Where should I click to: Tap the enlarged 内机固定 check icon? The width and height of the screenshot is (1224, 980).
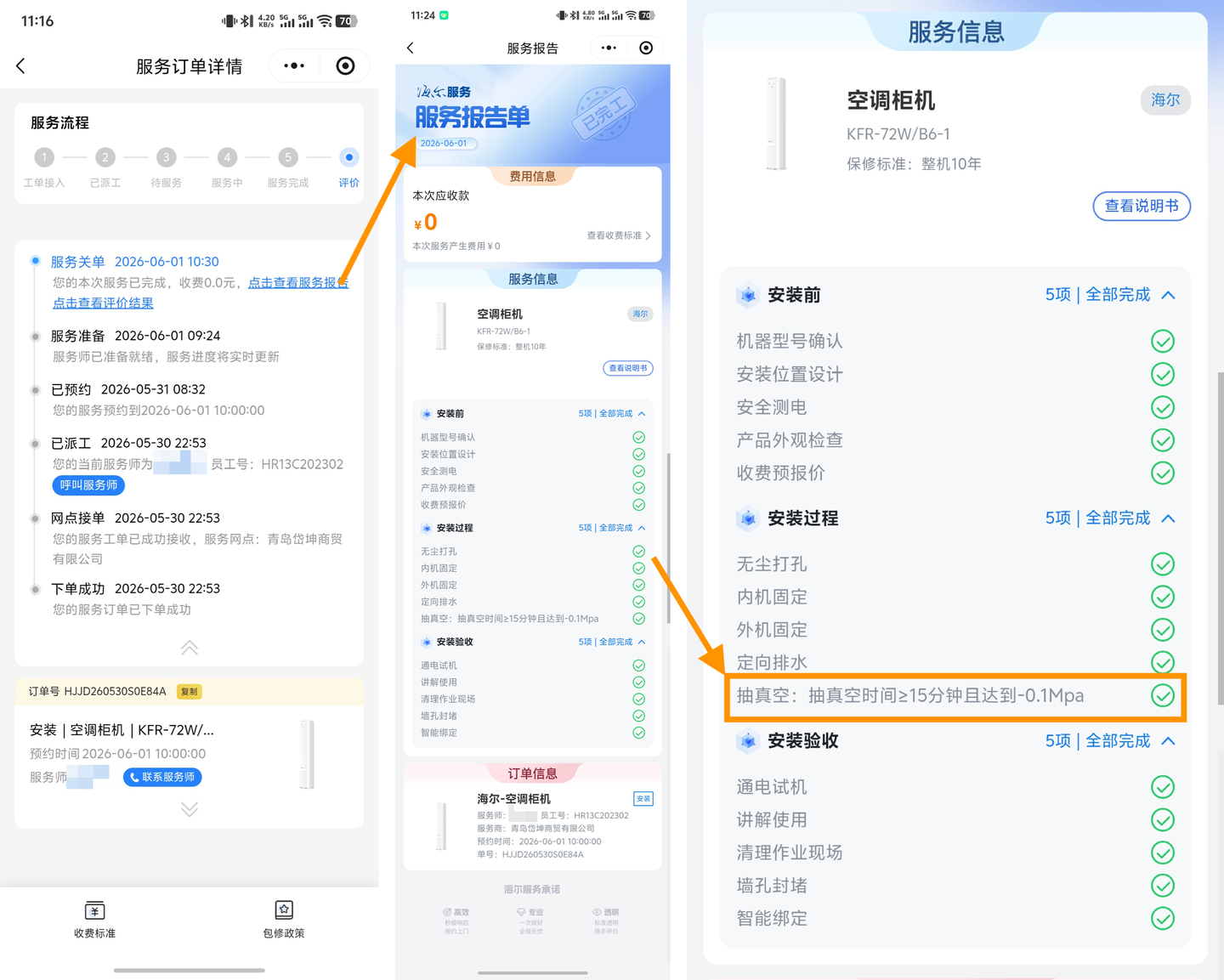pyautogui.click(x=1163, y=597)
